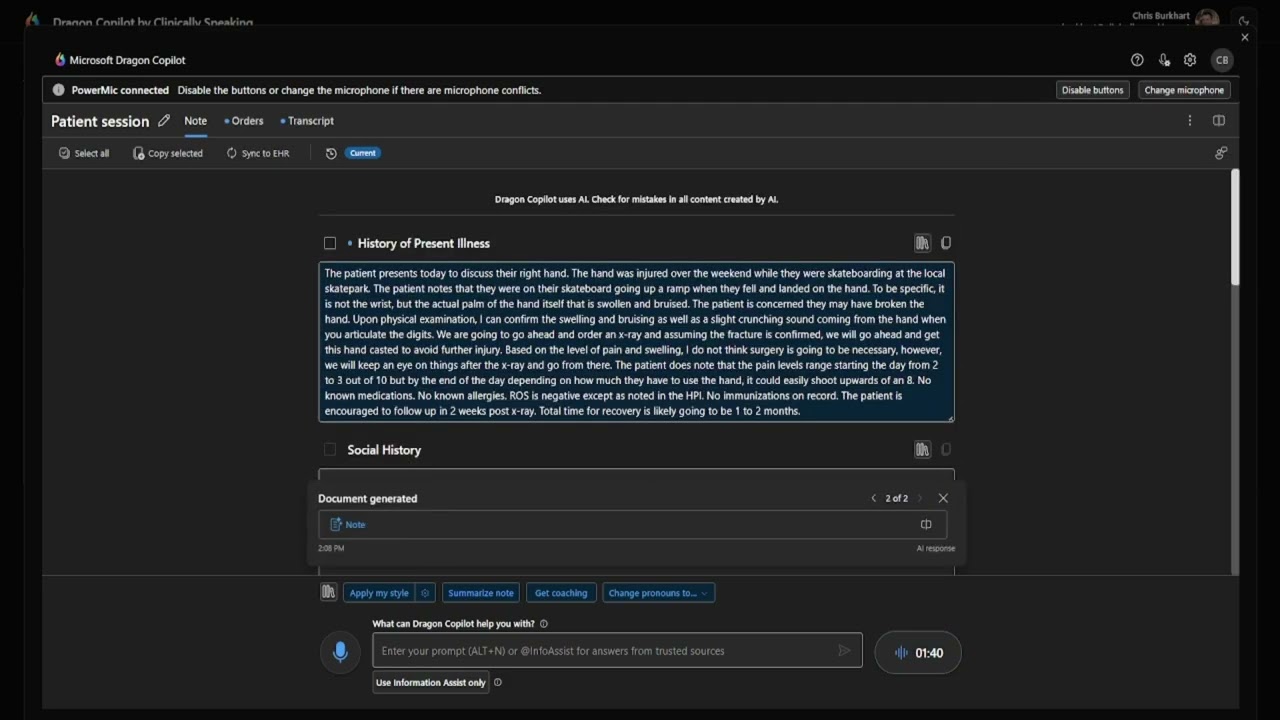Open the library icon beside Apply my style

328,593
